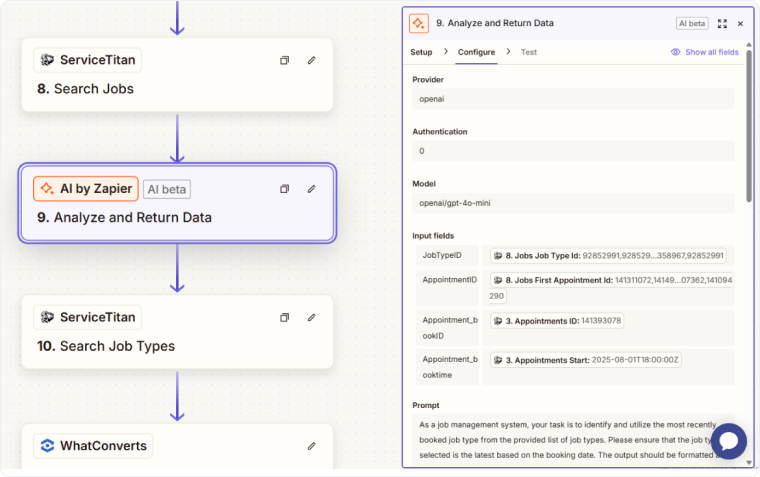
Task: Open the Setup tab
Action: (421, 52)
